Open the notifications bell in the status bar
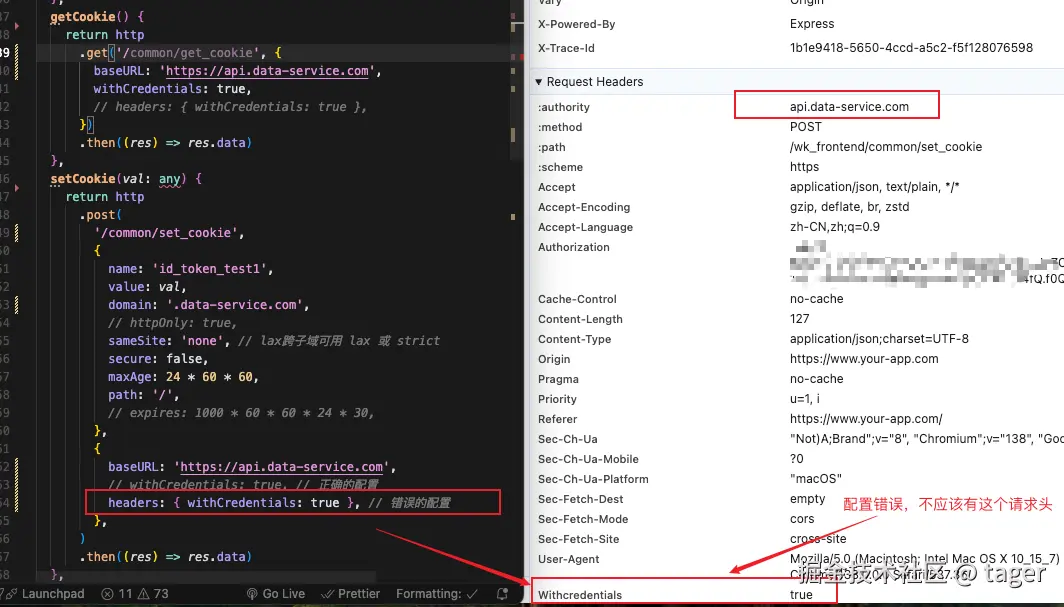The width and height of the screenshot is (1064, 607). [x=505, y=594]
